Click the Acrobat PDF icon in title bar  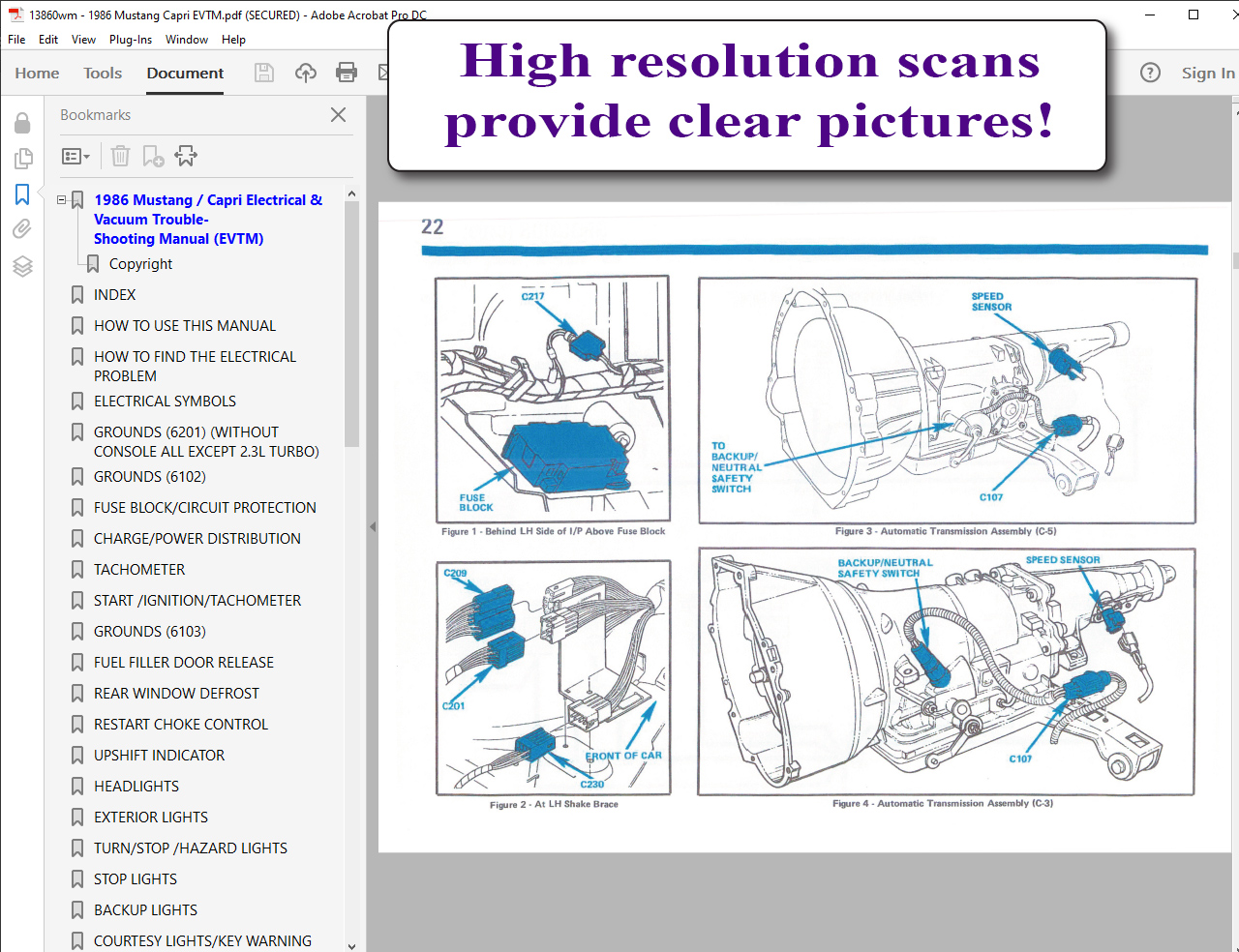coord(15,15)
